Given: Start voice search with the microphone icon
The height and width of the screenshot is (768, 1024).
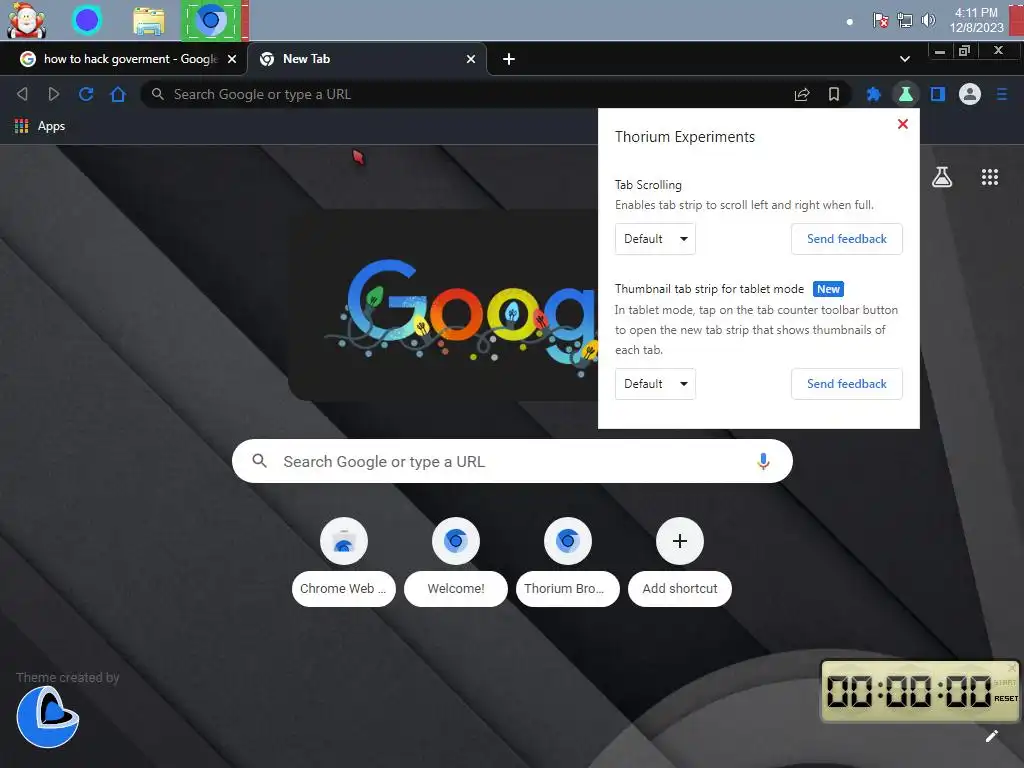Looking at the screenshot, I should (763, 461).
